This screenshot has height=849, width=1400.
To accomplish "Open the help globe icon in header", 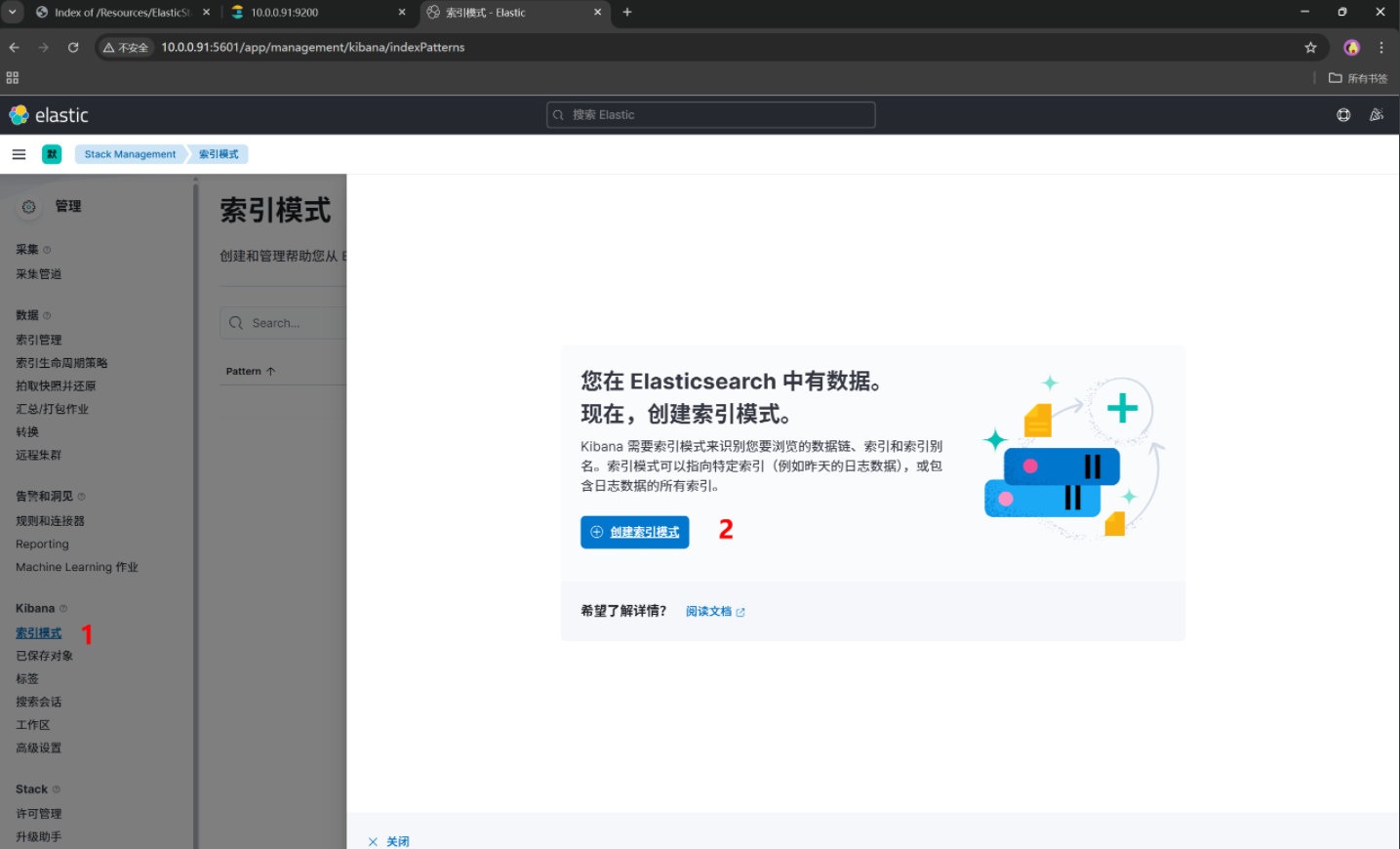I will pyautogui.click(x=1343, y=115).
